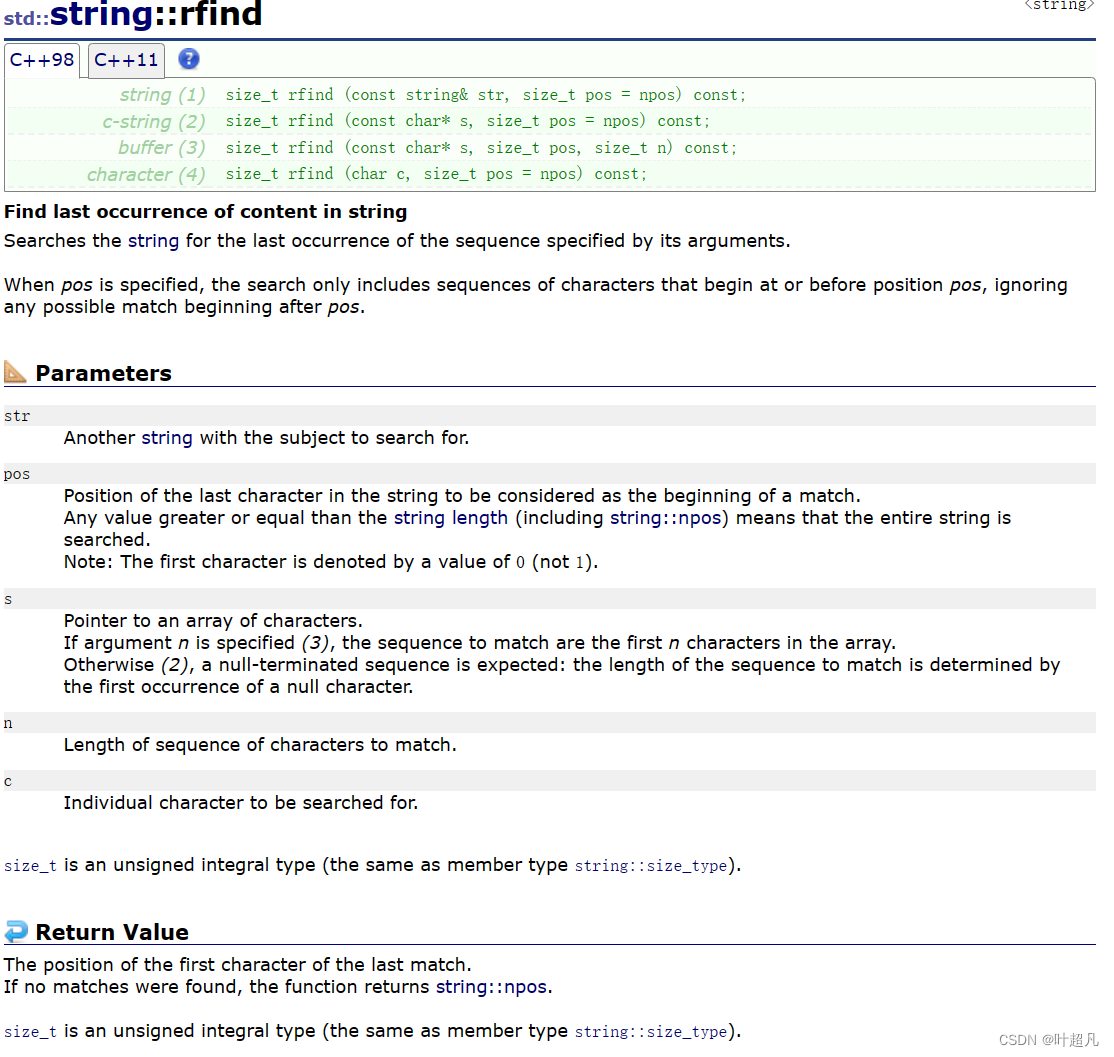
Task: Click the rfind (char c signature line
Action: [436, 174]
